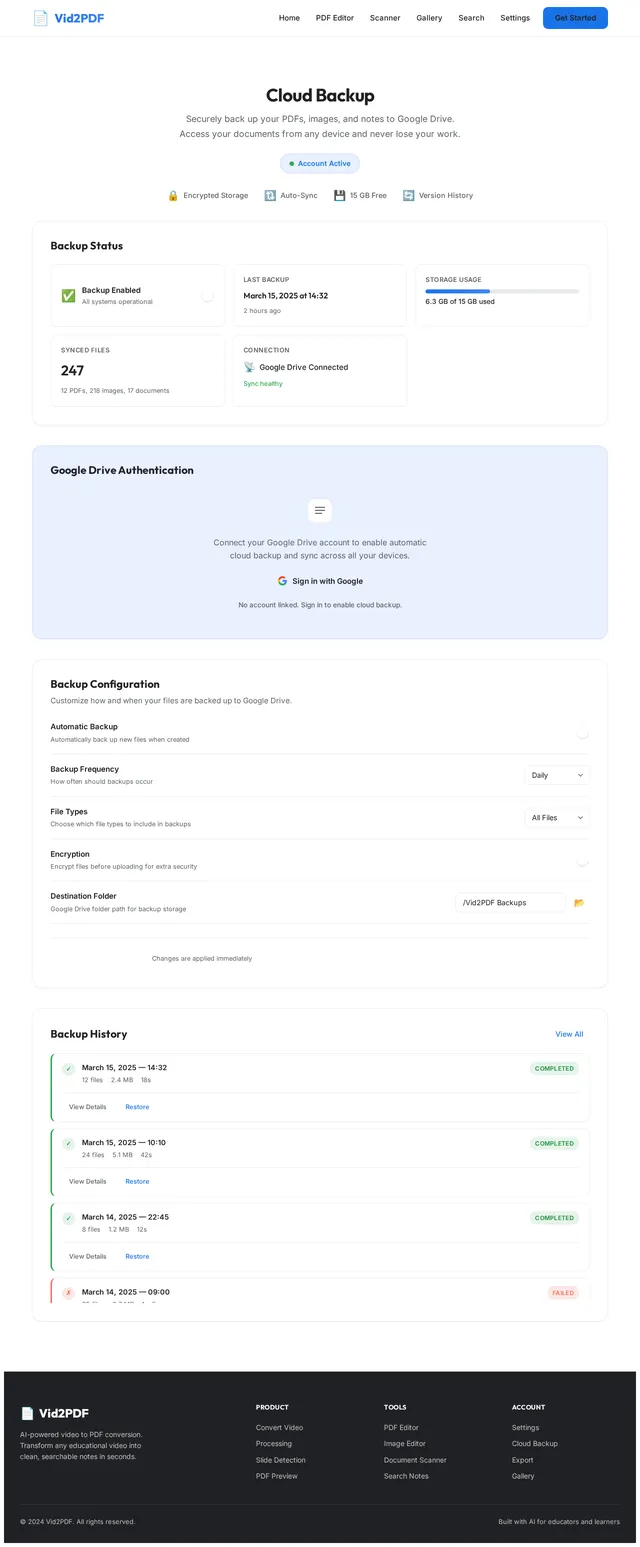The image size is (640, 1547).
Task: Open the File Types All Files dropdown
Action: [557, 817]
